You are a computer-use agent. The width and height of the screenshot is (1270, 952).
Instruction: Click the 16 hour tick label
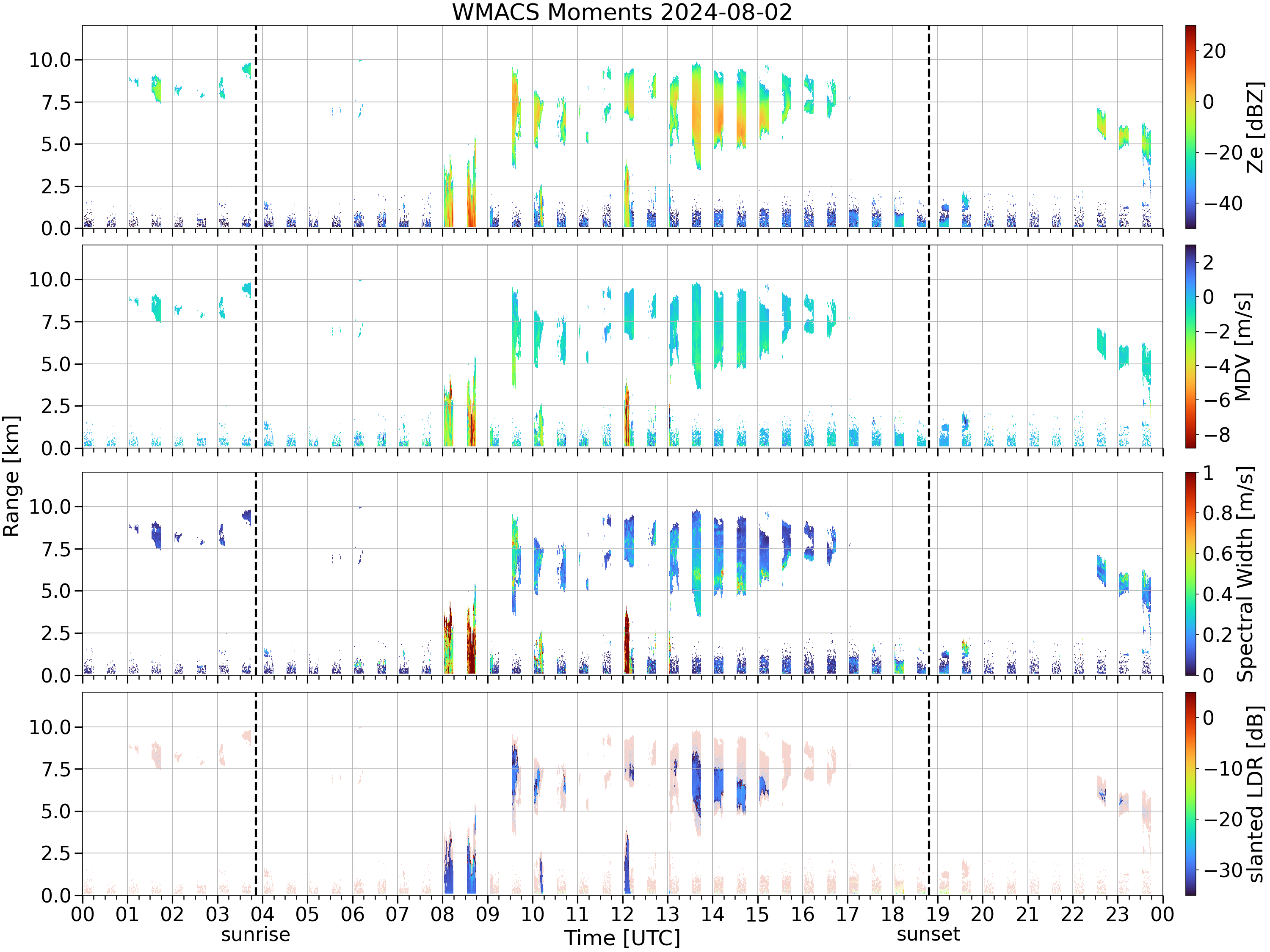pyautogui.click(x=803, y=914)
